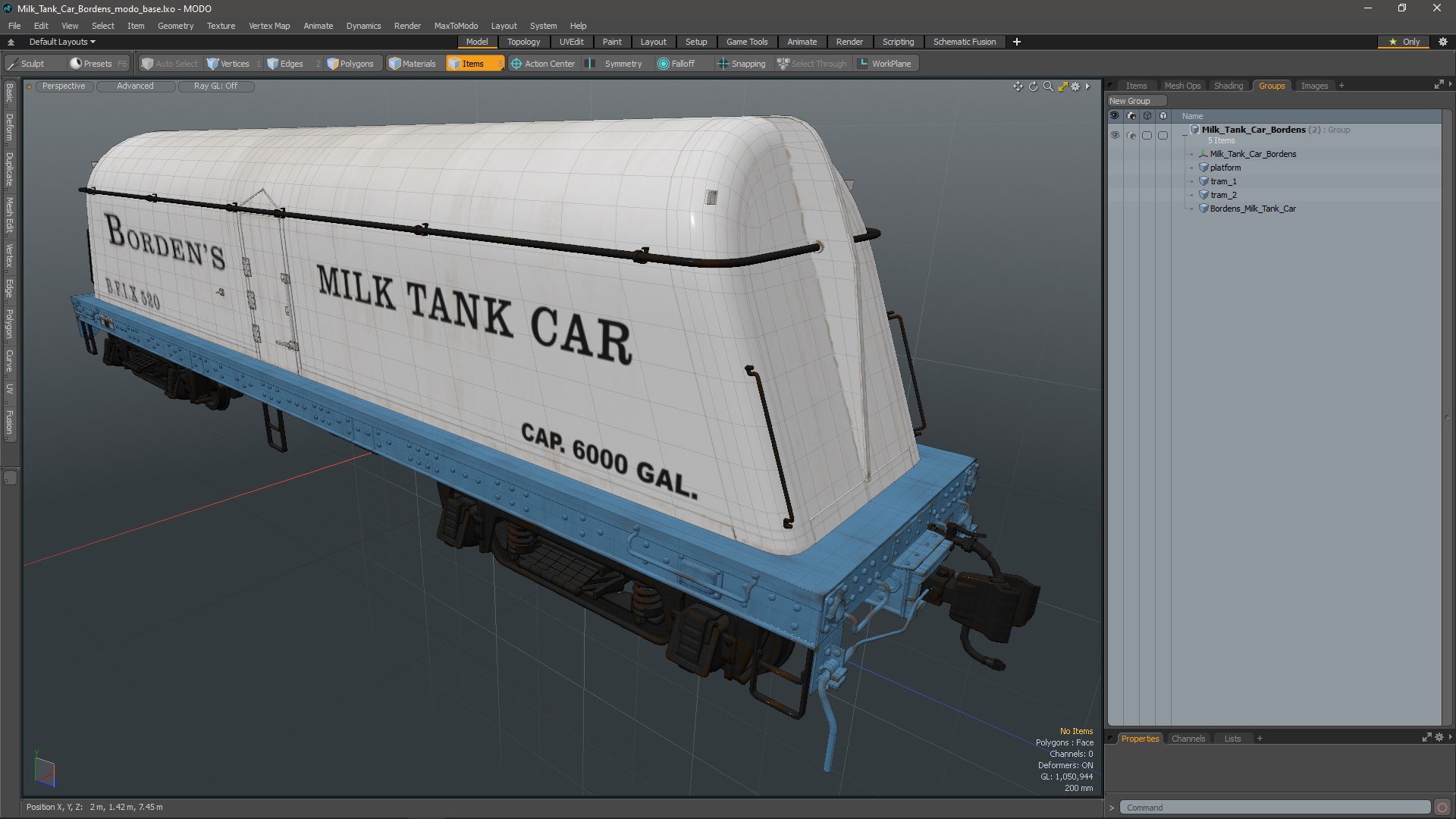The image size is (1456, 819).
Task: Open the Geometry menu
Action: coord(175,26)
